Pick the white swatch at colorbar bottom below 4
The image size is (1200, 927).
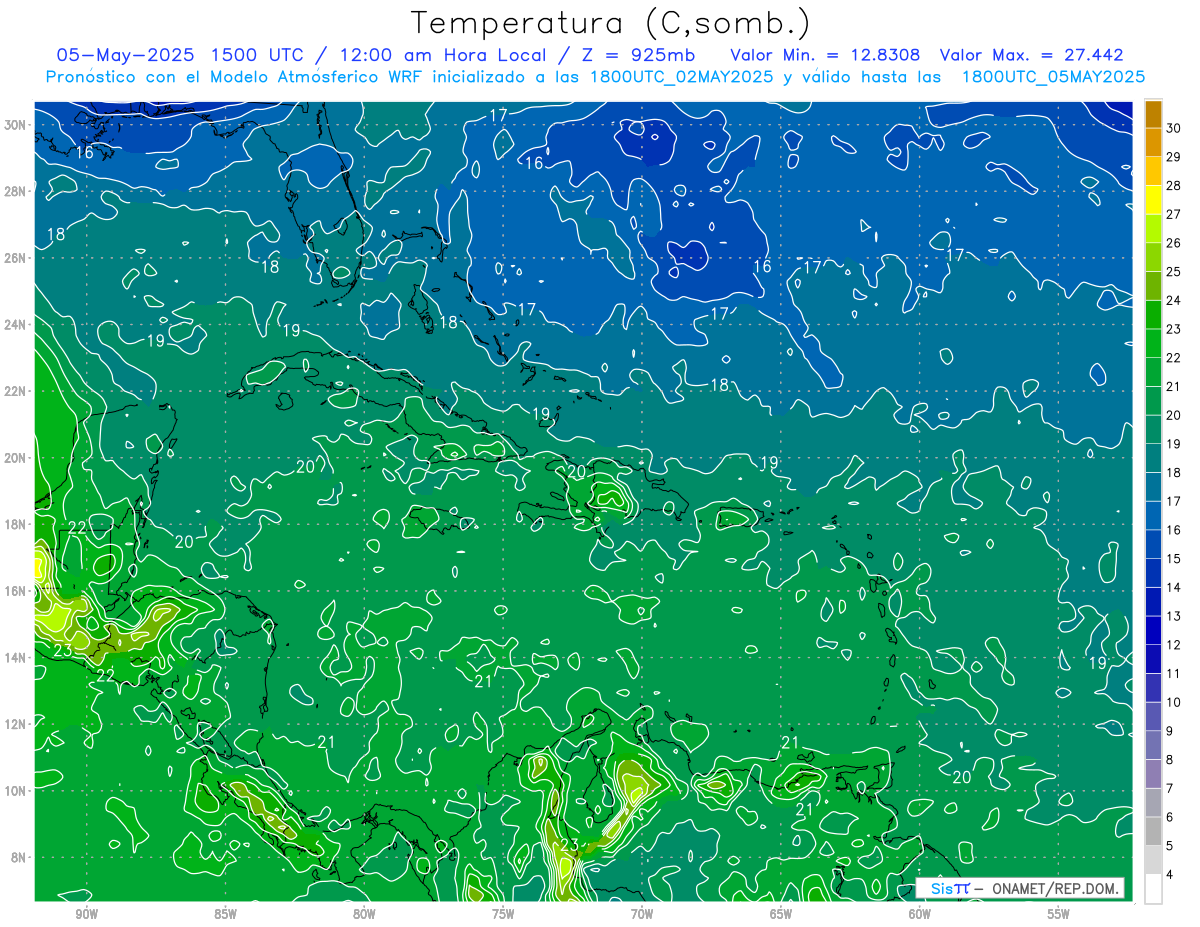(1154, 889)
